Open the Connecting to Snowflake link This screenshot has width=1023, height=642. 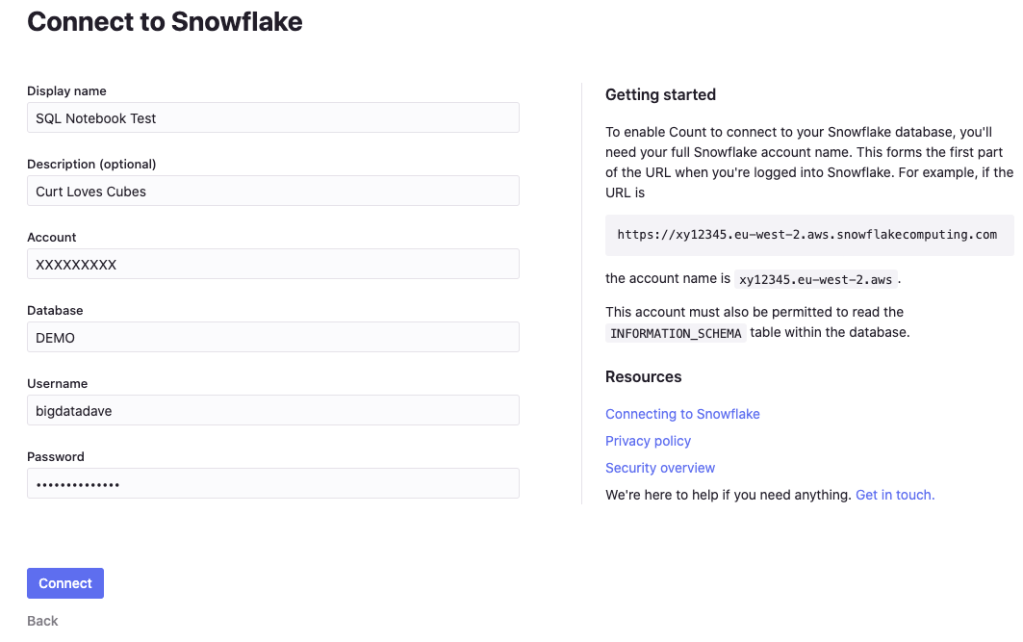coord(682,414)
